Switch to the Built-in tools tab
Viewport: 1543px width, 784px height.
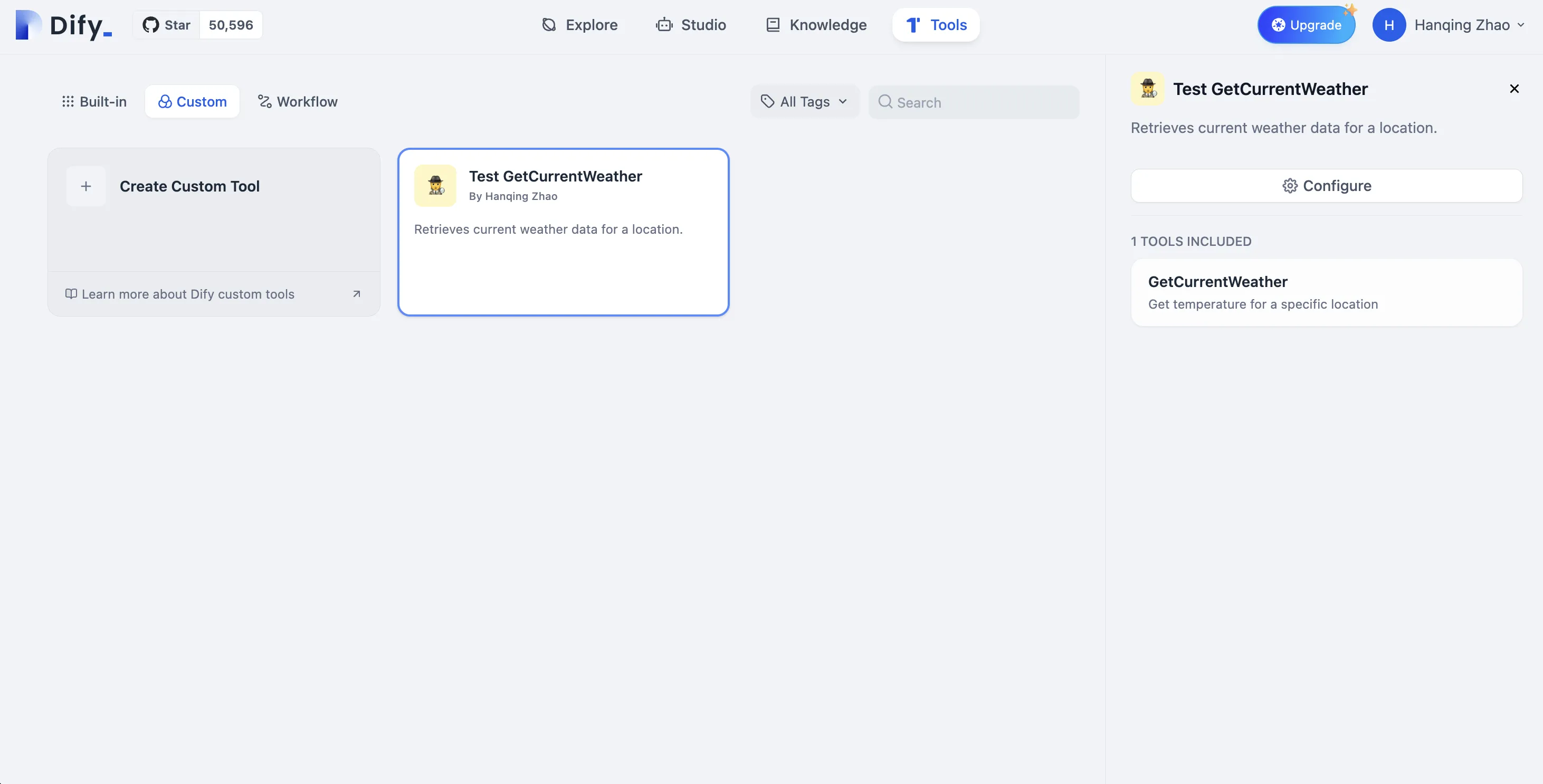click(94, 102)
